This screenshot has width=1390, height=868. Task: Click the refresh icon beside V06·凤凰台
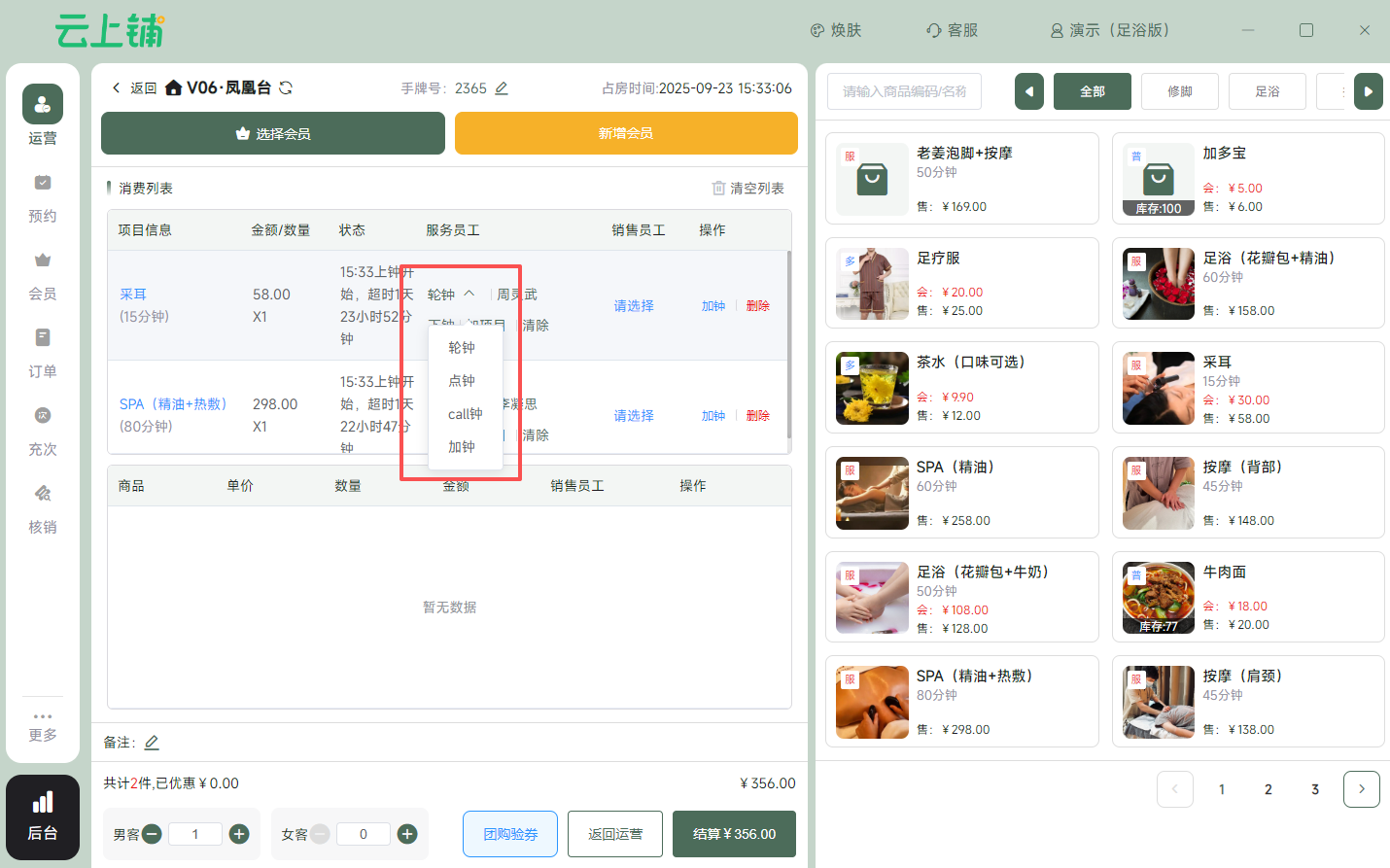click(286, 87)
